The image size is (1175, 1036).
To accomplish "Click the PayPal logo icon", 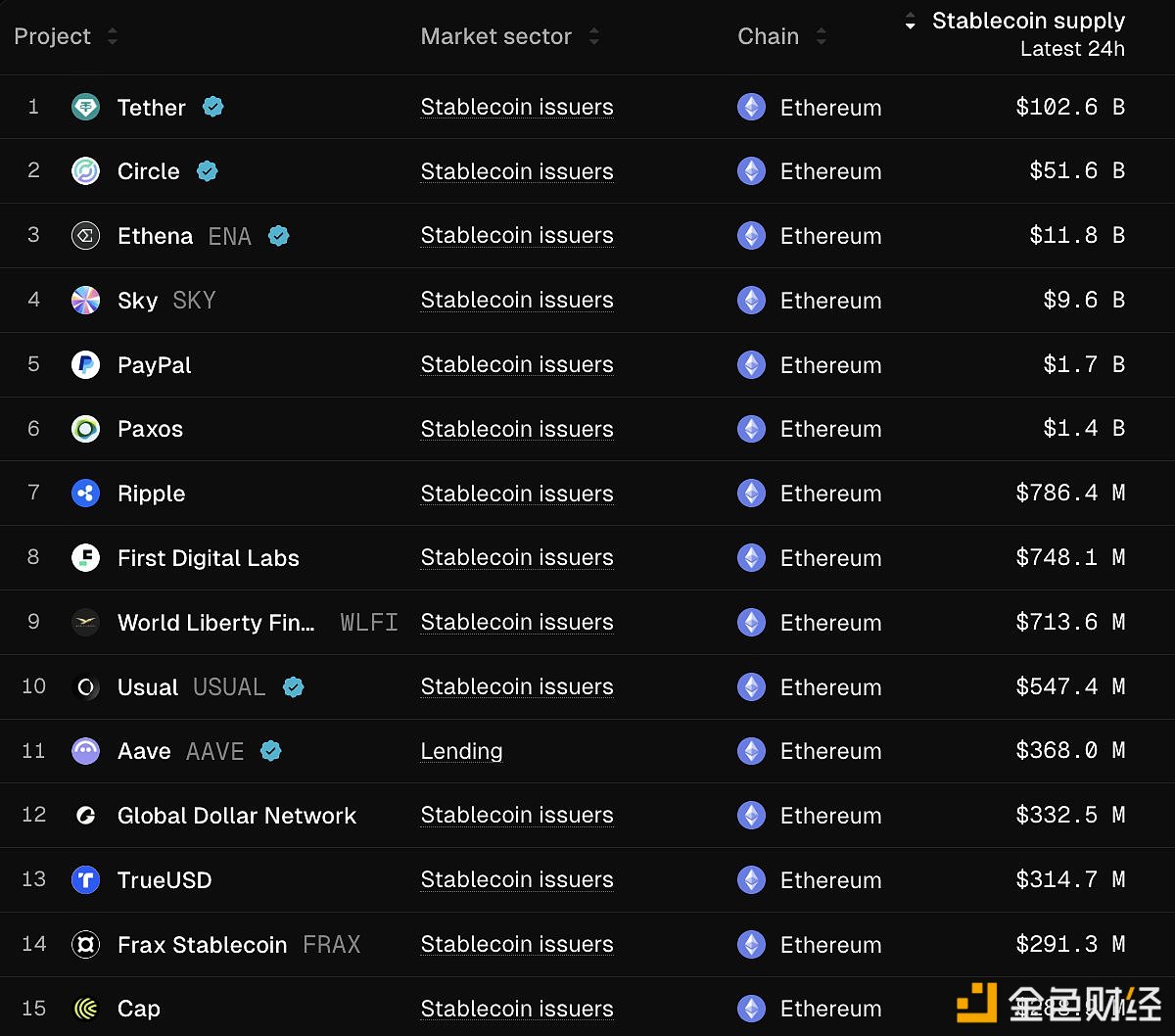I will [x=86, y=365].
